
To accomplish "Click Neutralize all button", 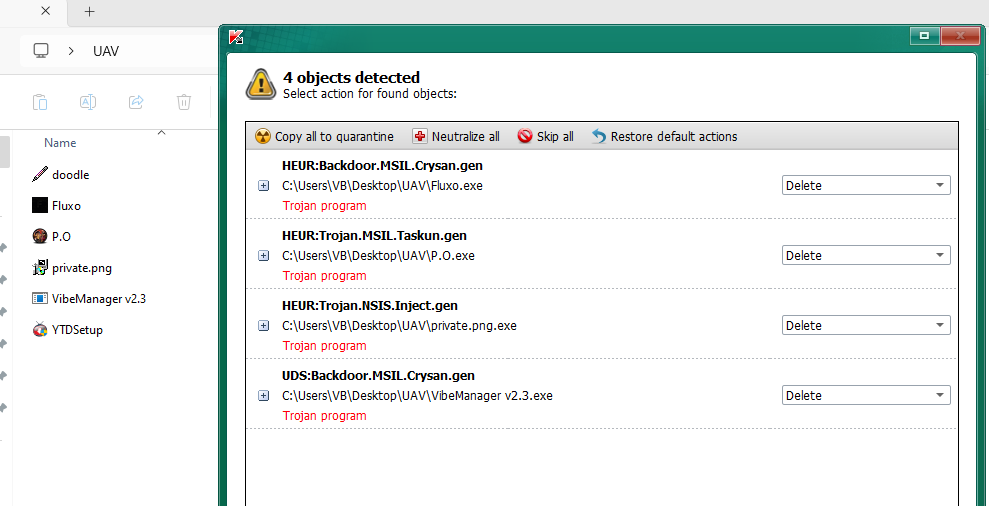I will pos(455,136).
